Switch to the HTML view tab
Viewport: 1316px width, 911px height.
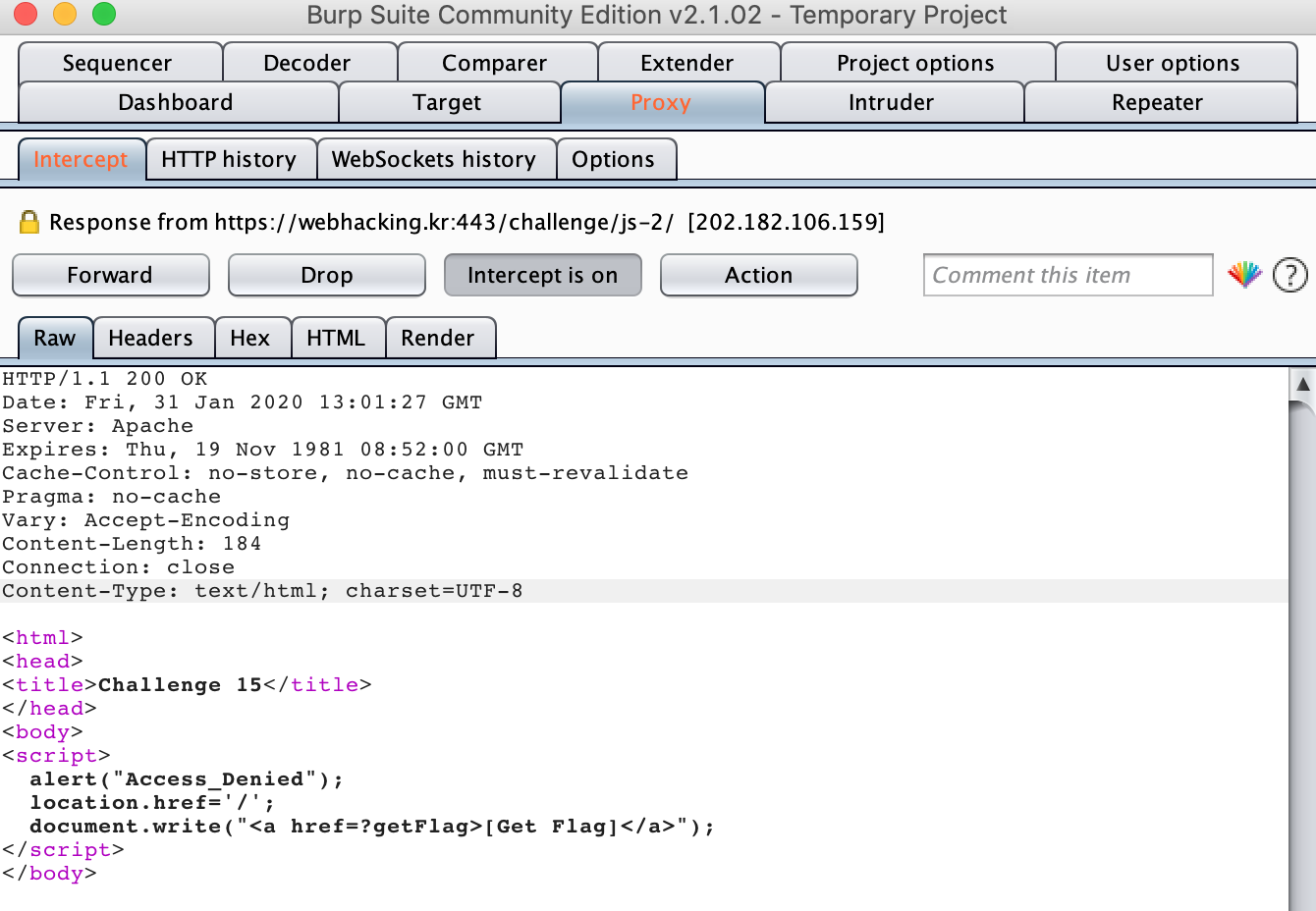[338, 338]
